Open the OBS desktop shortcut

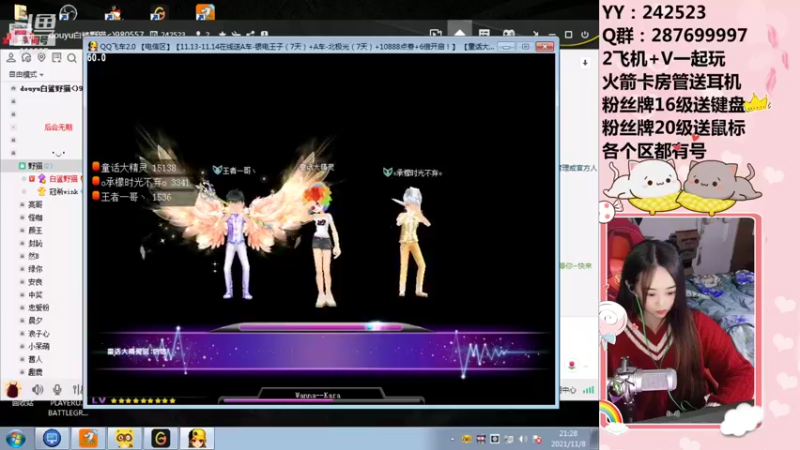[x=68, y=13]
